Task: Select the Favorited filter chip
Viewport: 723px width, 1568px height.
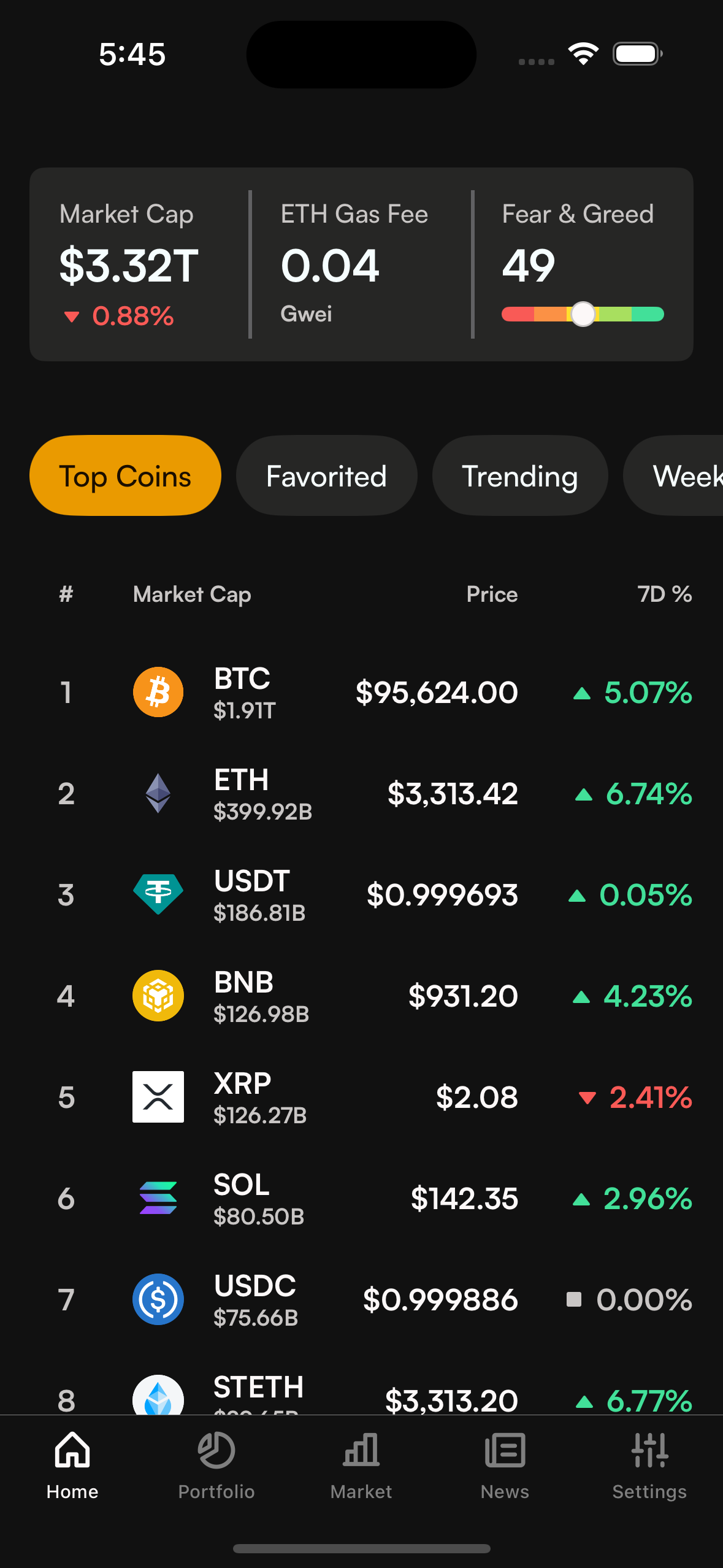Action: (326, 476)
